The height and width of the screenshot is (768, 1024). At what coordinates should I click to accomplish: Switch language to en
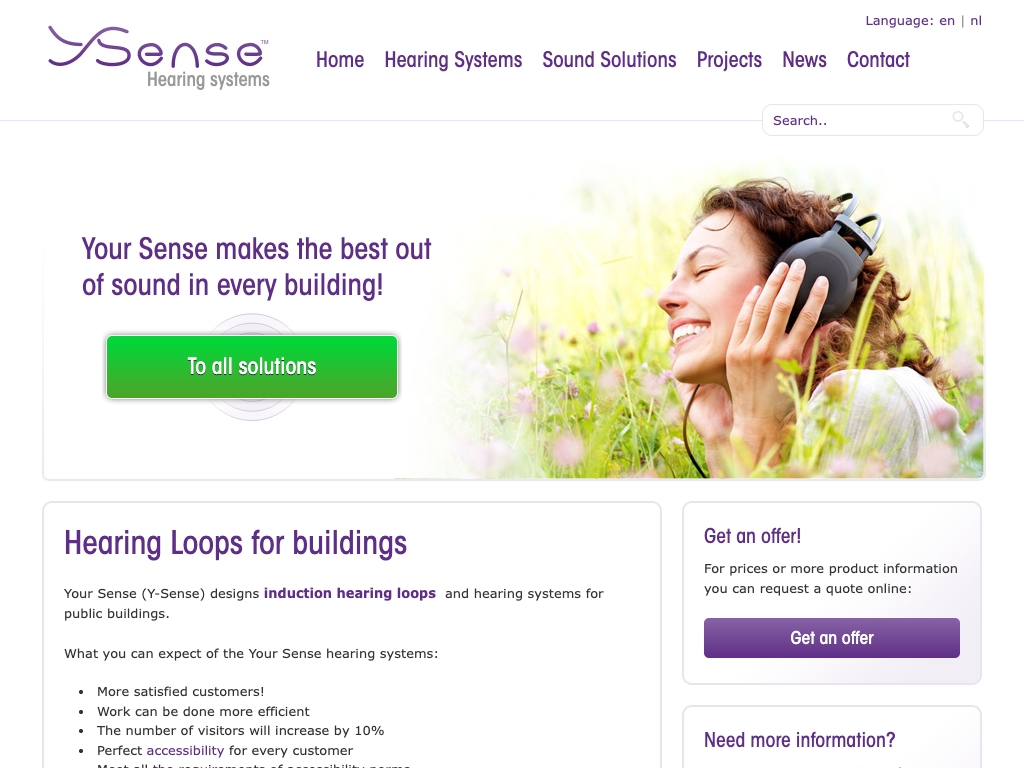tap(947, 21)
